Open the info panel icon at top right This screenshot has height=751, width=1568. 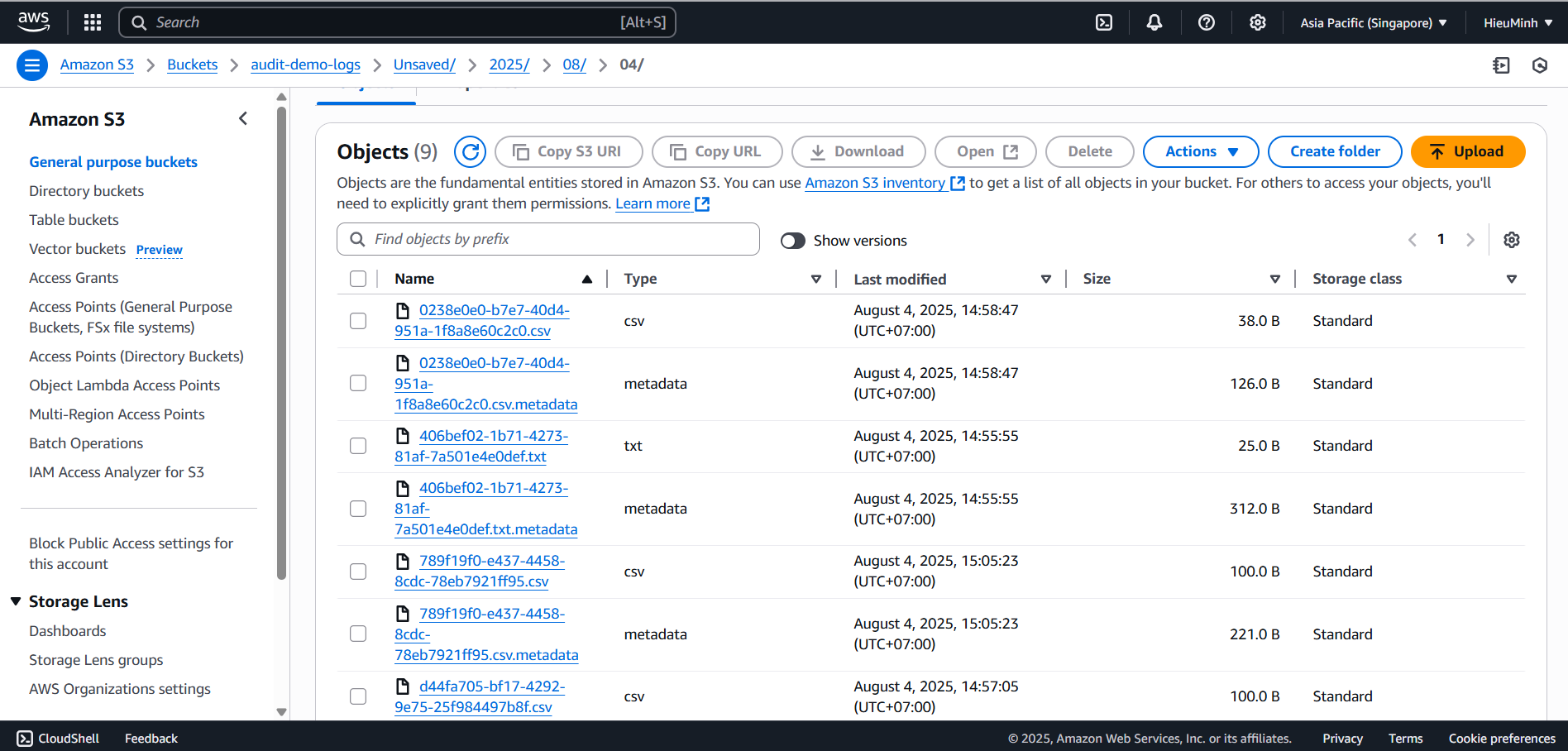coord(1501,65)
